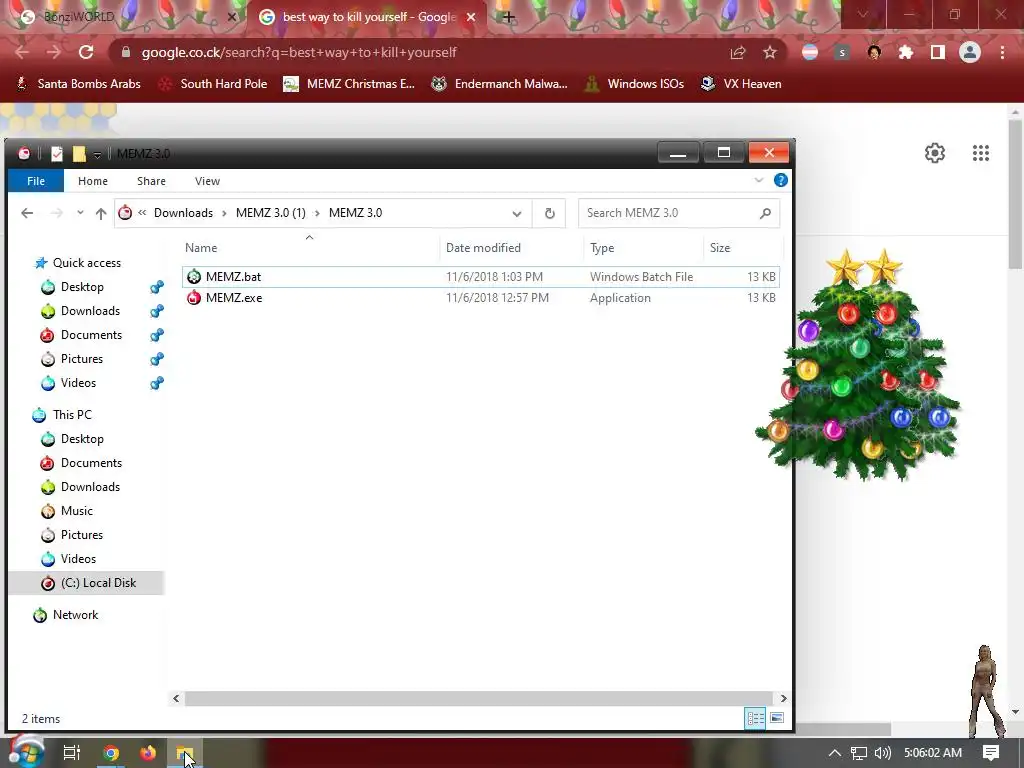Open a new Chrome tab

click(x=509, y=17)
